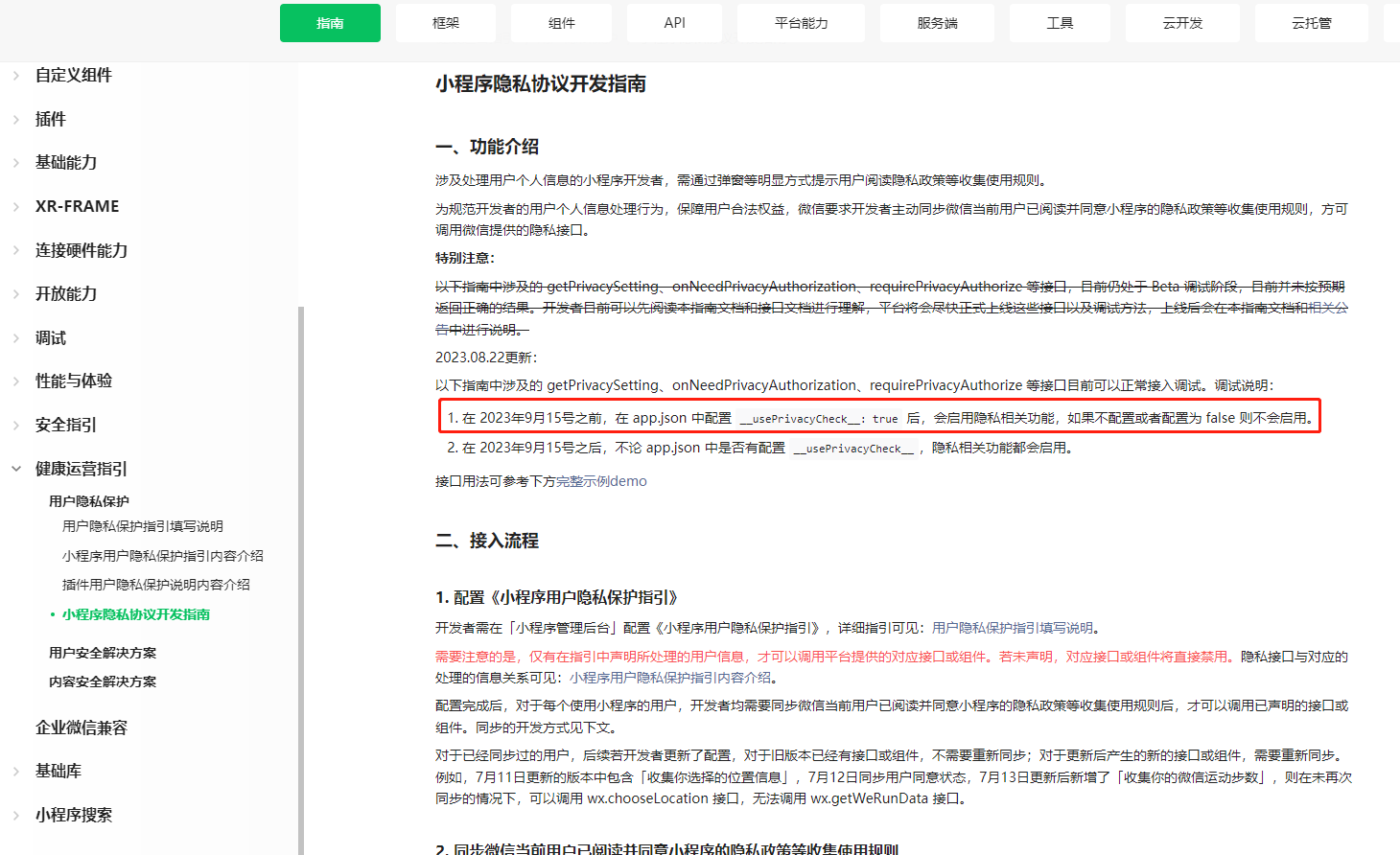The image size is (1400, 855).
Task: Open 调试 sidebar section
Action: 51,337
